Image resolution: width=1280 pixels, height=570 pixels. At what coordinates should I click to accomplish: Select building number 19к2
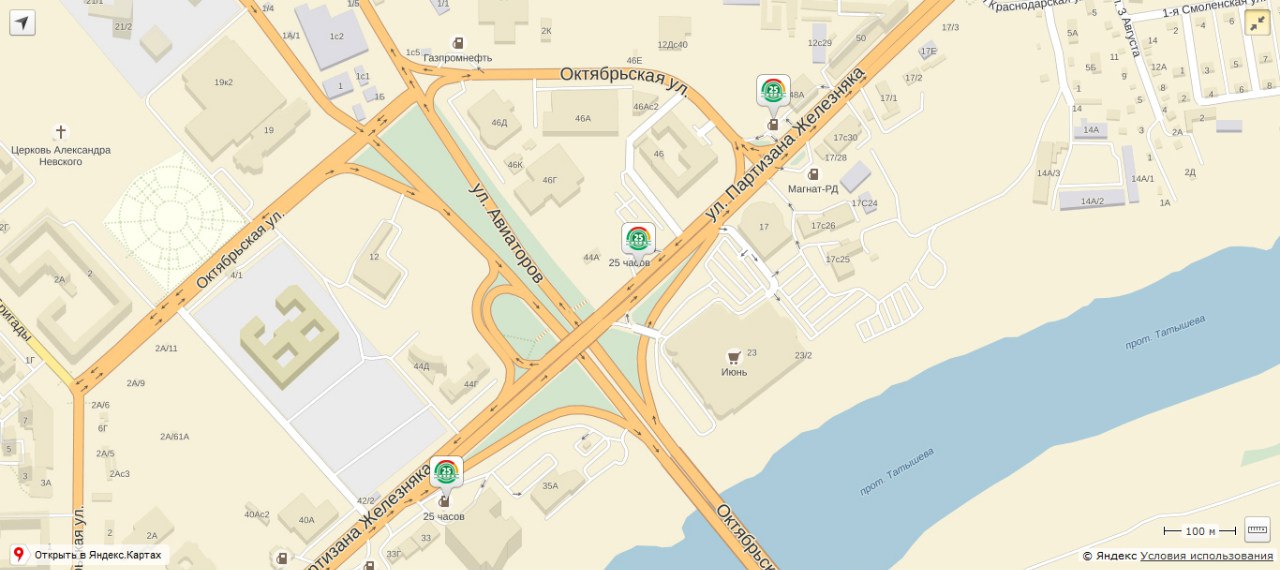click(x=223, y=82)
